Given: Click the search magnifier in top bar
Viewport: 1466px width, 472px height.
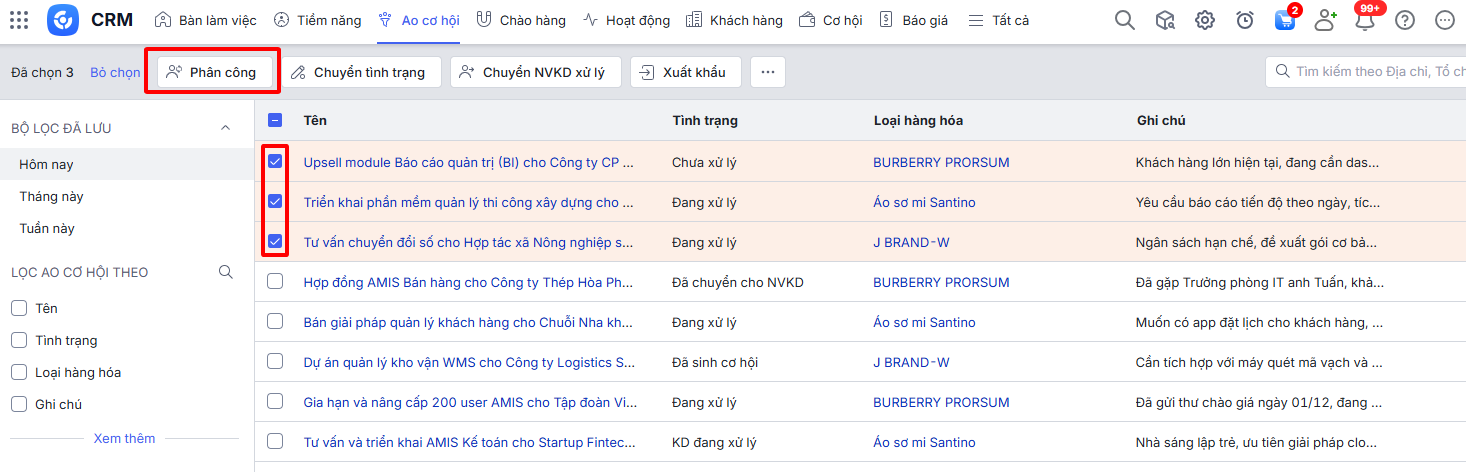Looking at the screenshot, I should click(1125, 20).
